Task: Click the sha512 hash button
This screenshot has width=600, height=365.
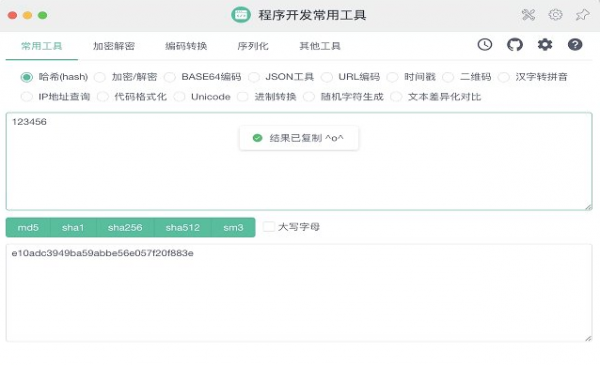Action: coord(183,228)
